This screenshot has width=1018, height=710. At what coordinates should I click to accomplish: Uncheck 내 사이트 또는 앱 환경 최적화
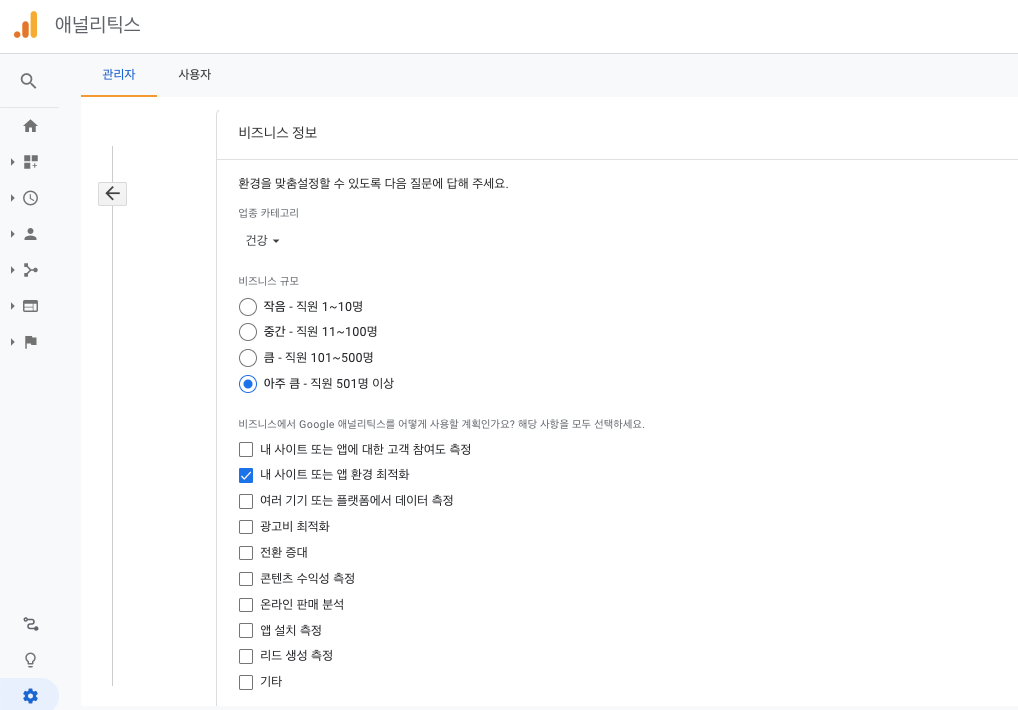(245, 475)
